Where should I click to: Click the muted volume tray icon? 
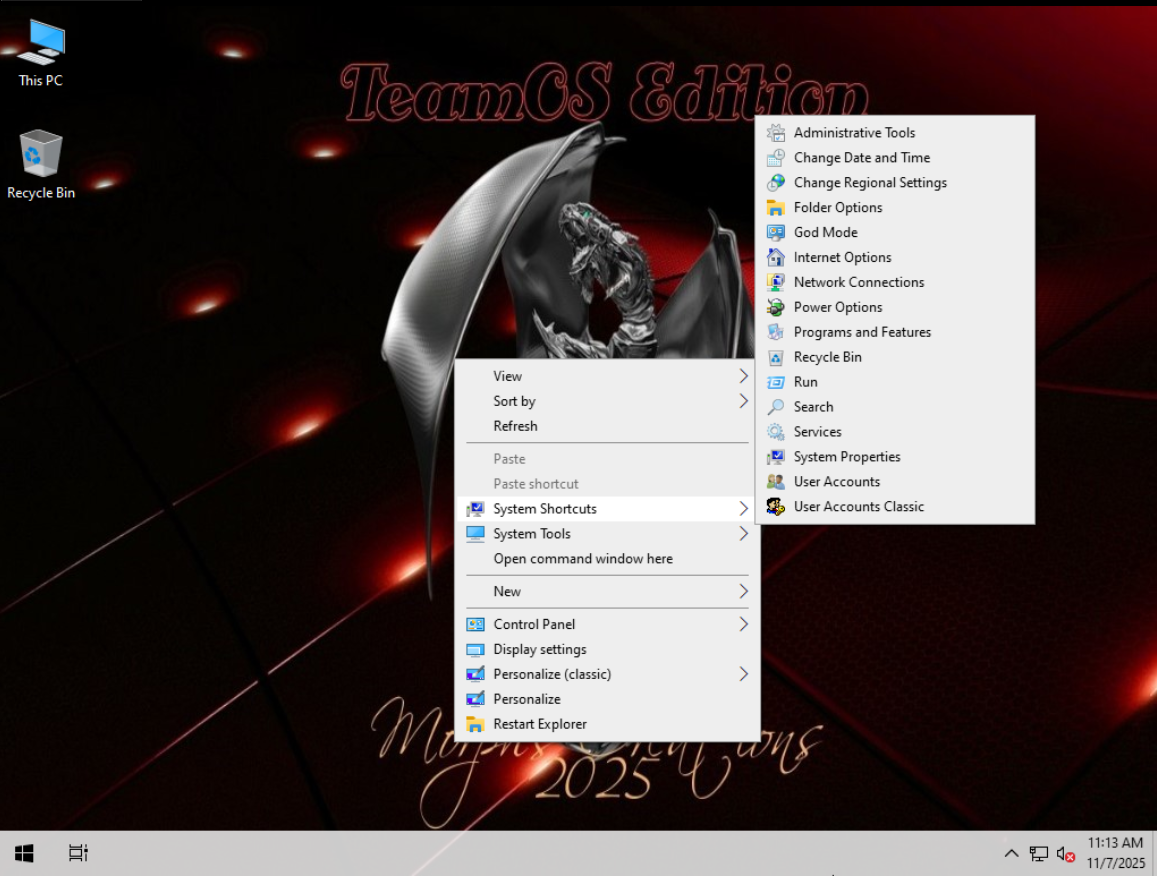click(x=1066, y=854)
